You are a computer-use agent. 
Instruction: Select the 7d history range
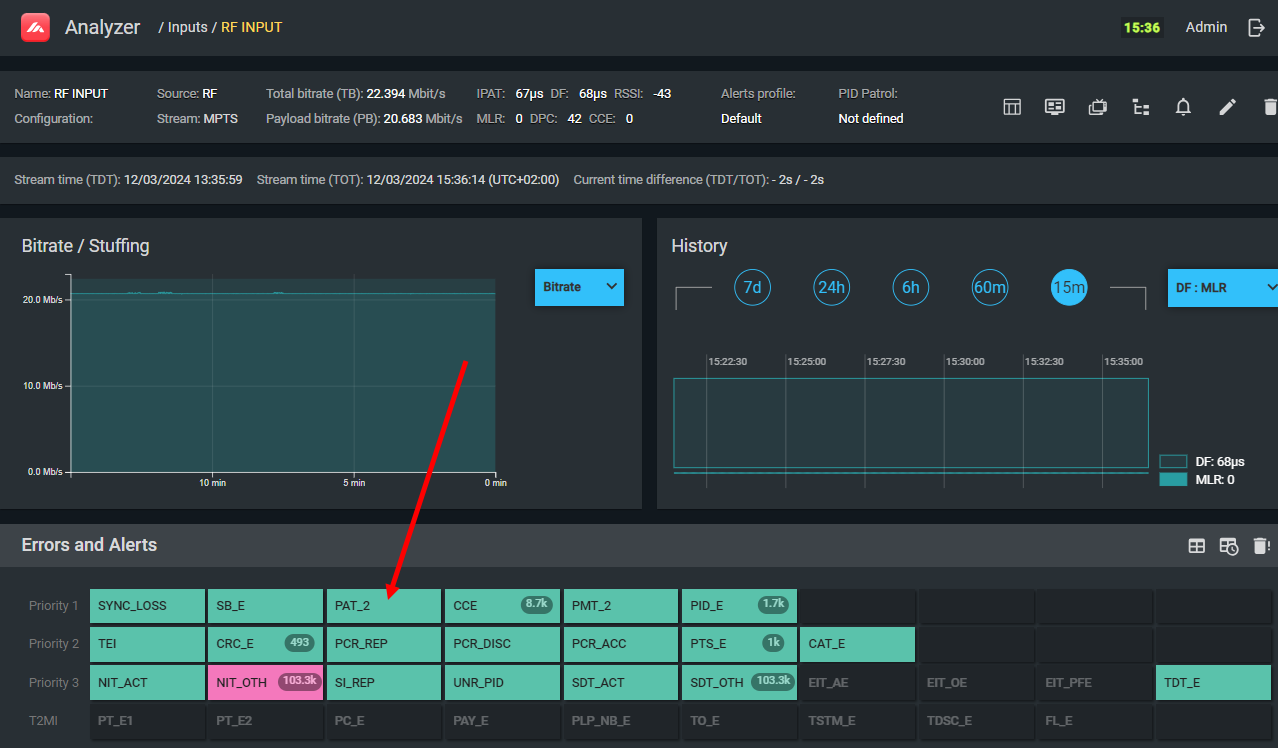pyautogui.click(x=752, y=288)
